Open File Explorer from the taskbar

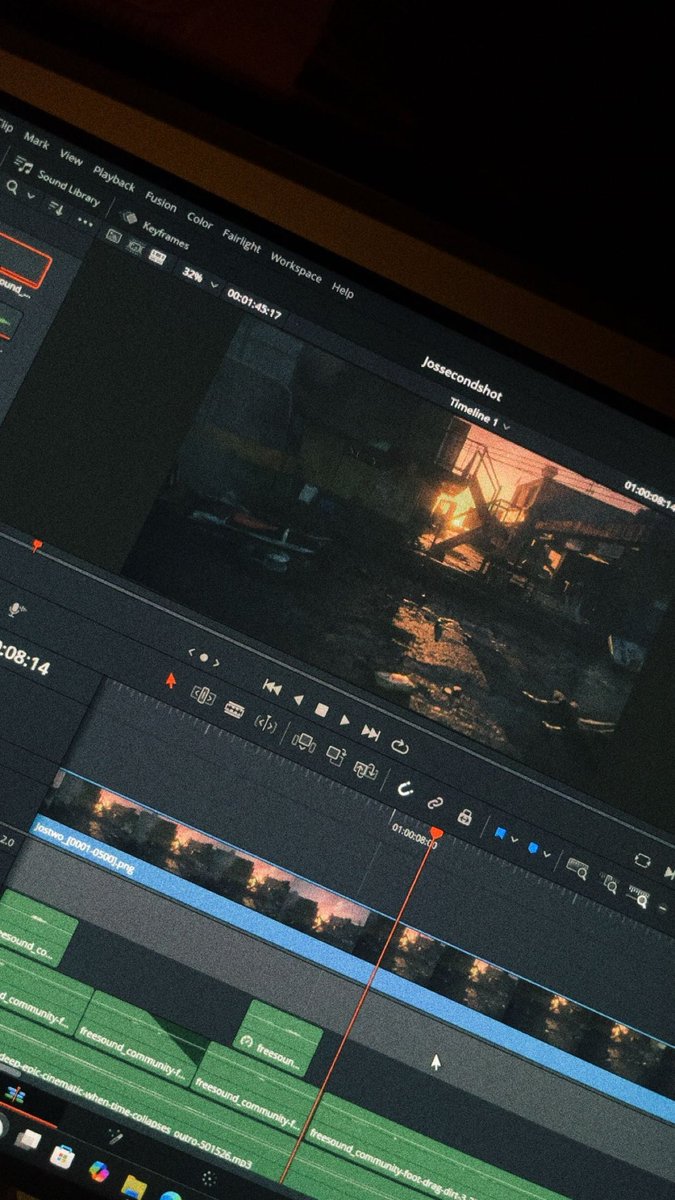pos(134,1187)
